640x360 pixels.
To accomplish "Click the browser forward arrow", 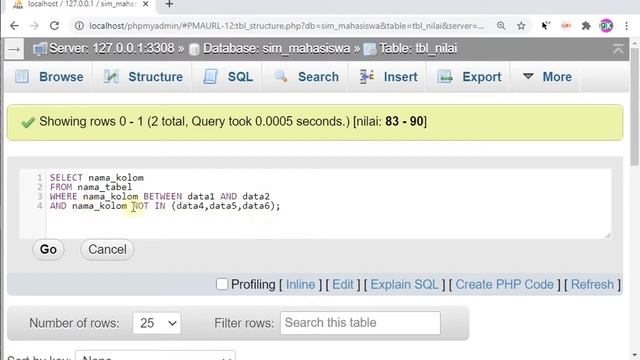I will click(x=34, y=26).
